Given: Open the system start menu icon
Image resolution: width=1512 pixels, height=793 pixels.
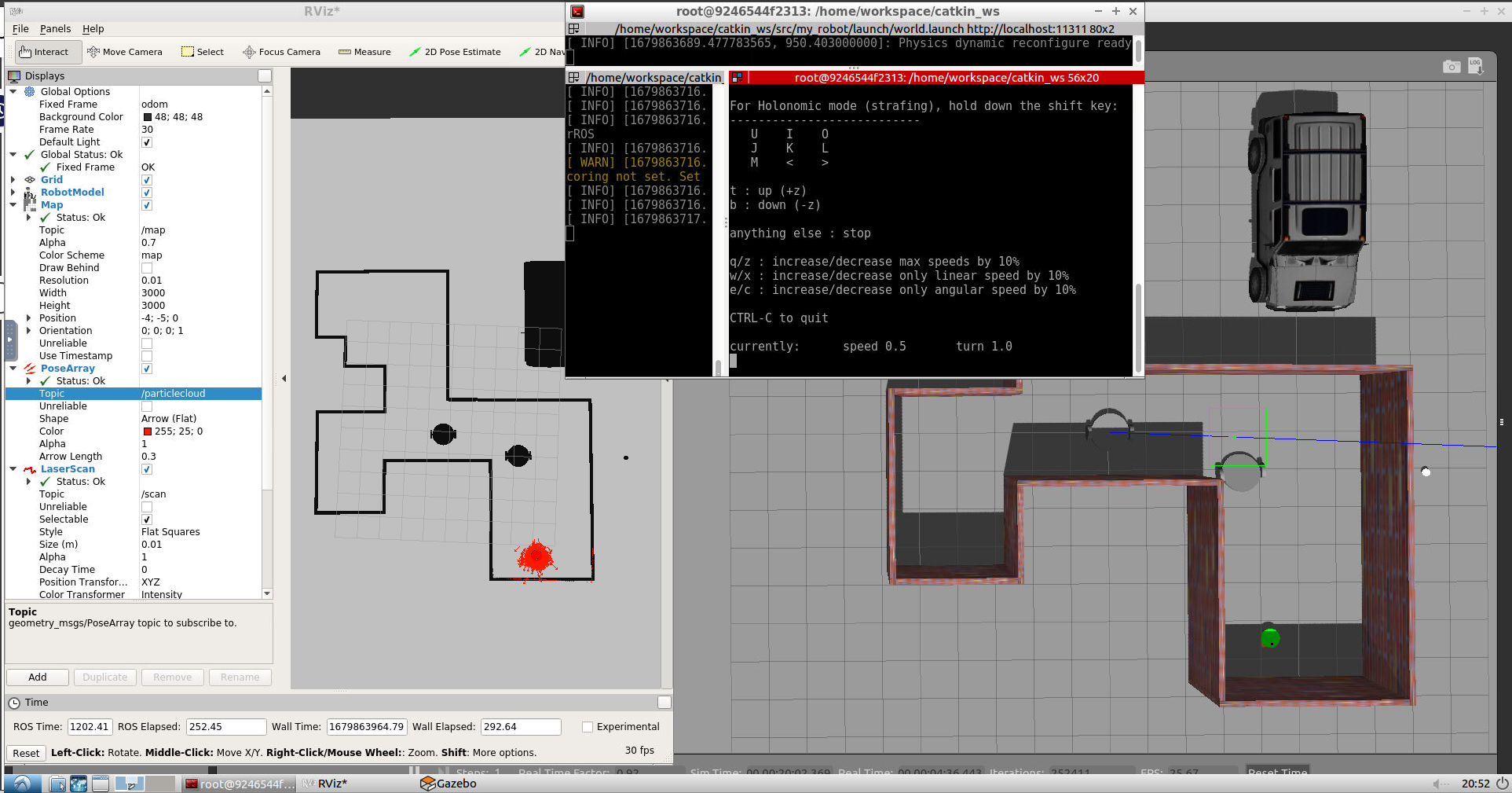Looking at the screenshot, I should tap(21, 784).
